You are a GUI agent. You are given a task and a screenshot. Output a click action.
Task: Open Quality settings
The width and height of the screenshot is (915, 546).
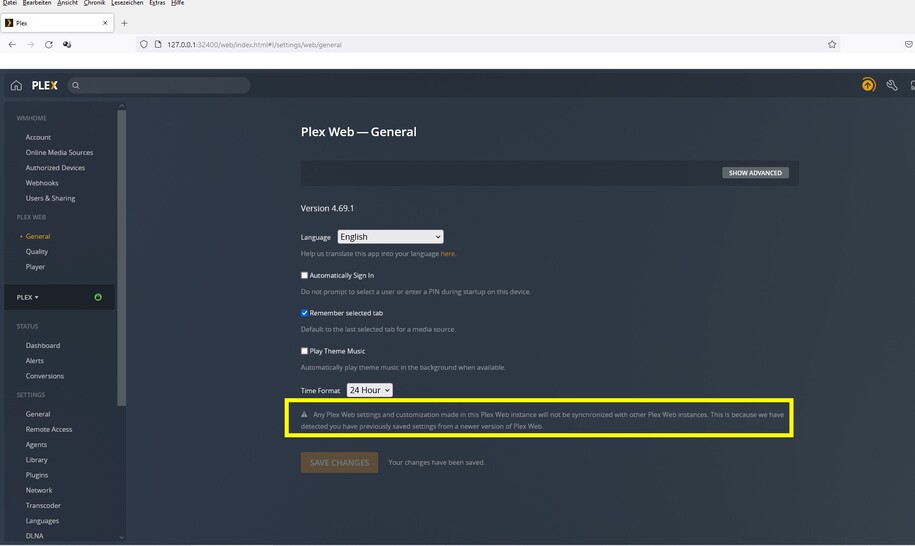[x=36, y=251]
